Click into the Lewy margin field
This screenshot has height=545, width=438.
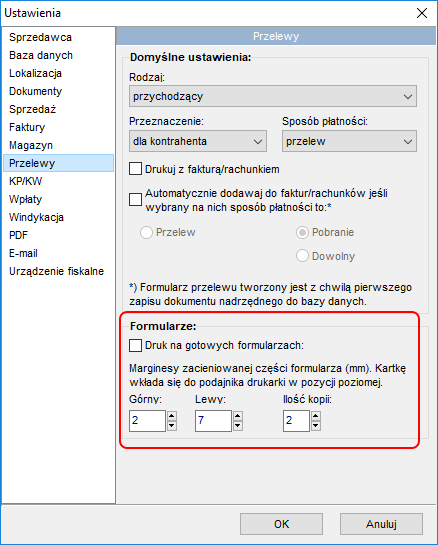pos(213,421)
